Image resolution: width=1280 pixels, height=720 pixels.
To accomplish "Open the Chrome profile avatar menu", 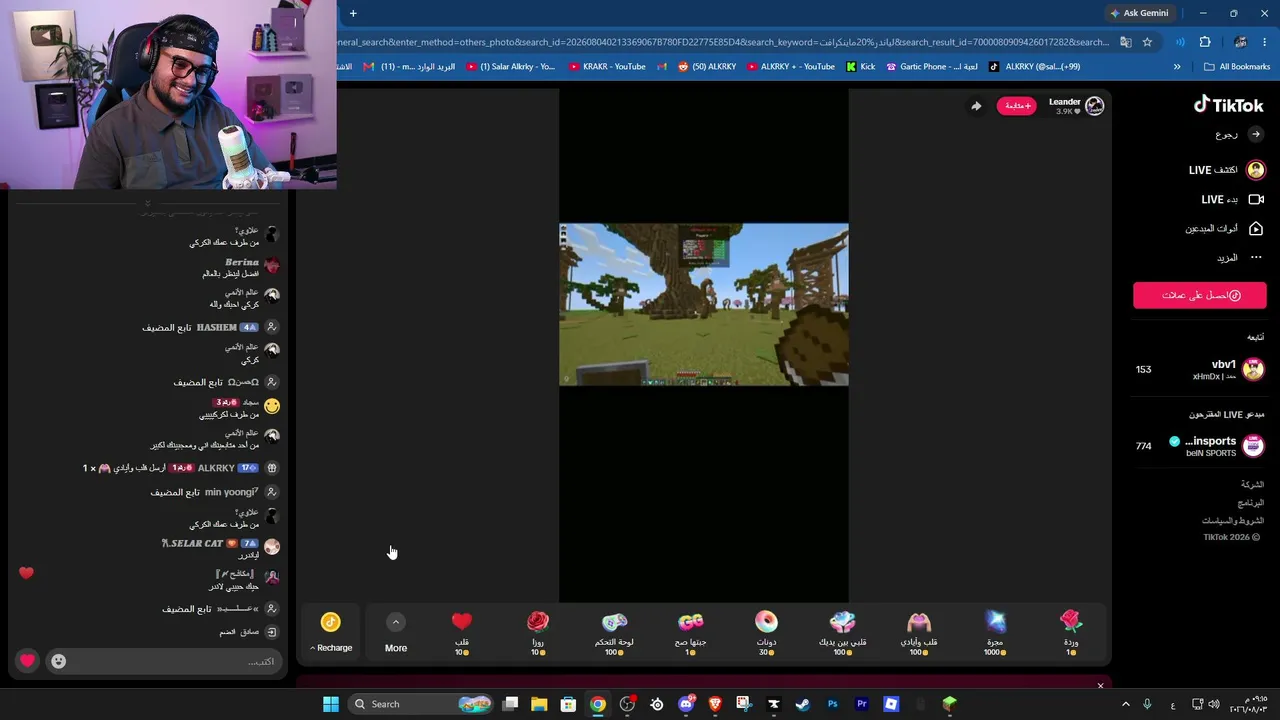I will pos(1240,42).
